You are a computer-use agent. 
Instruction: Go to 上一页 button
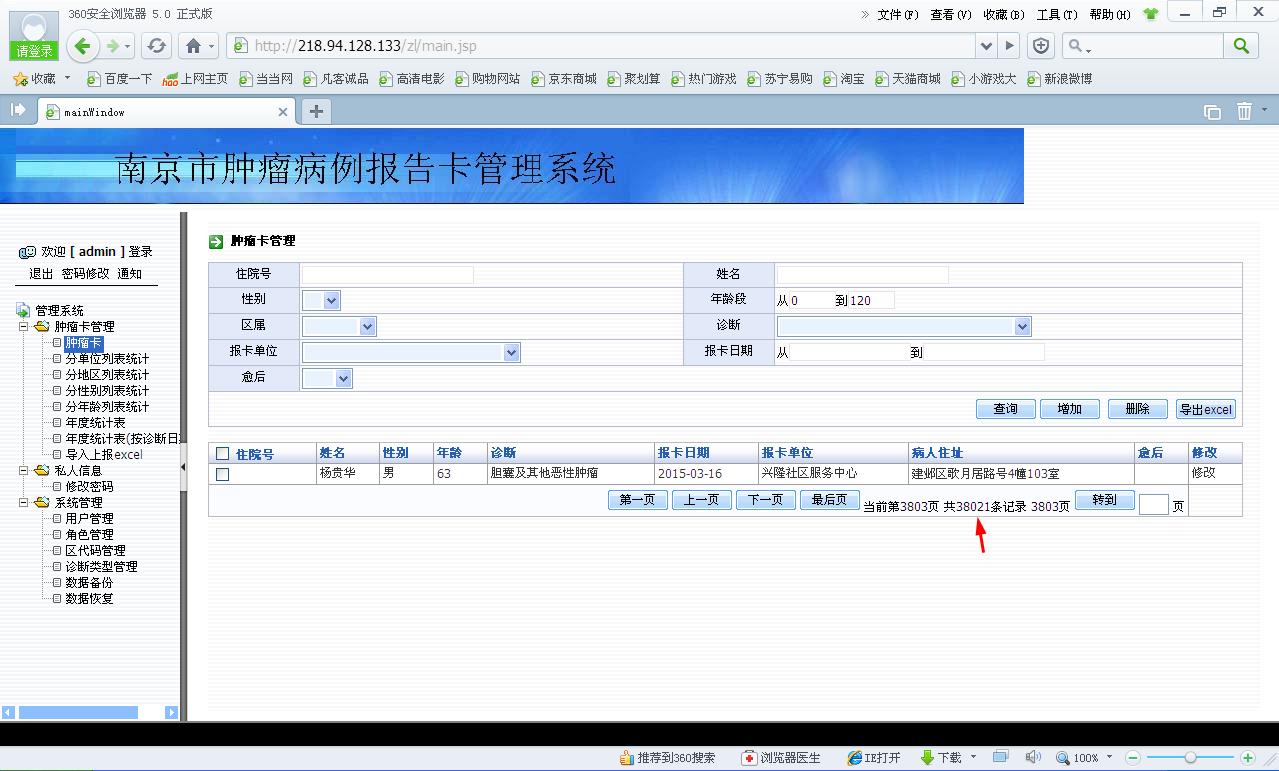point(701,500)
